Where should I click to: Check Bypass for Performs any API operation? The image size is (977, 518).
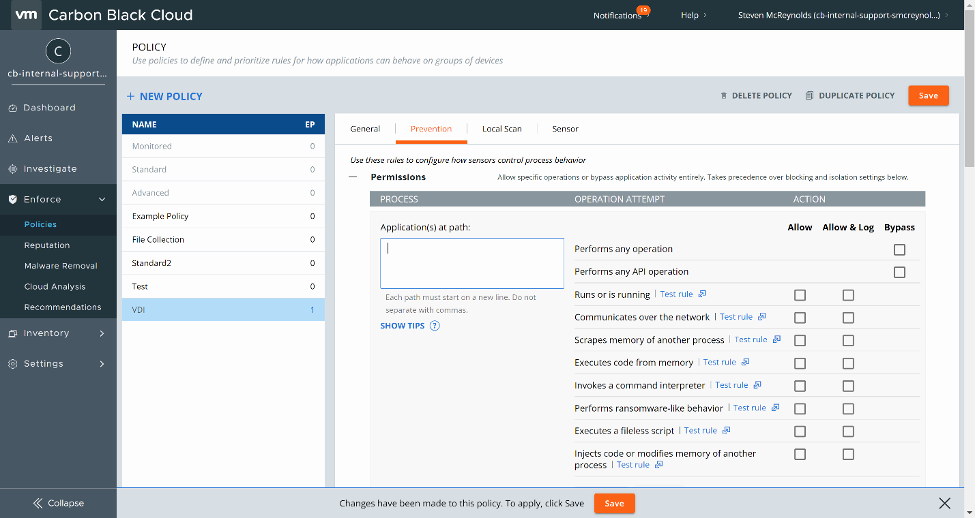coord(899,272)
